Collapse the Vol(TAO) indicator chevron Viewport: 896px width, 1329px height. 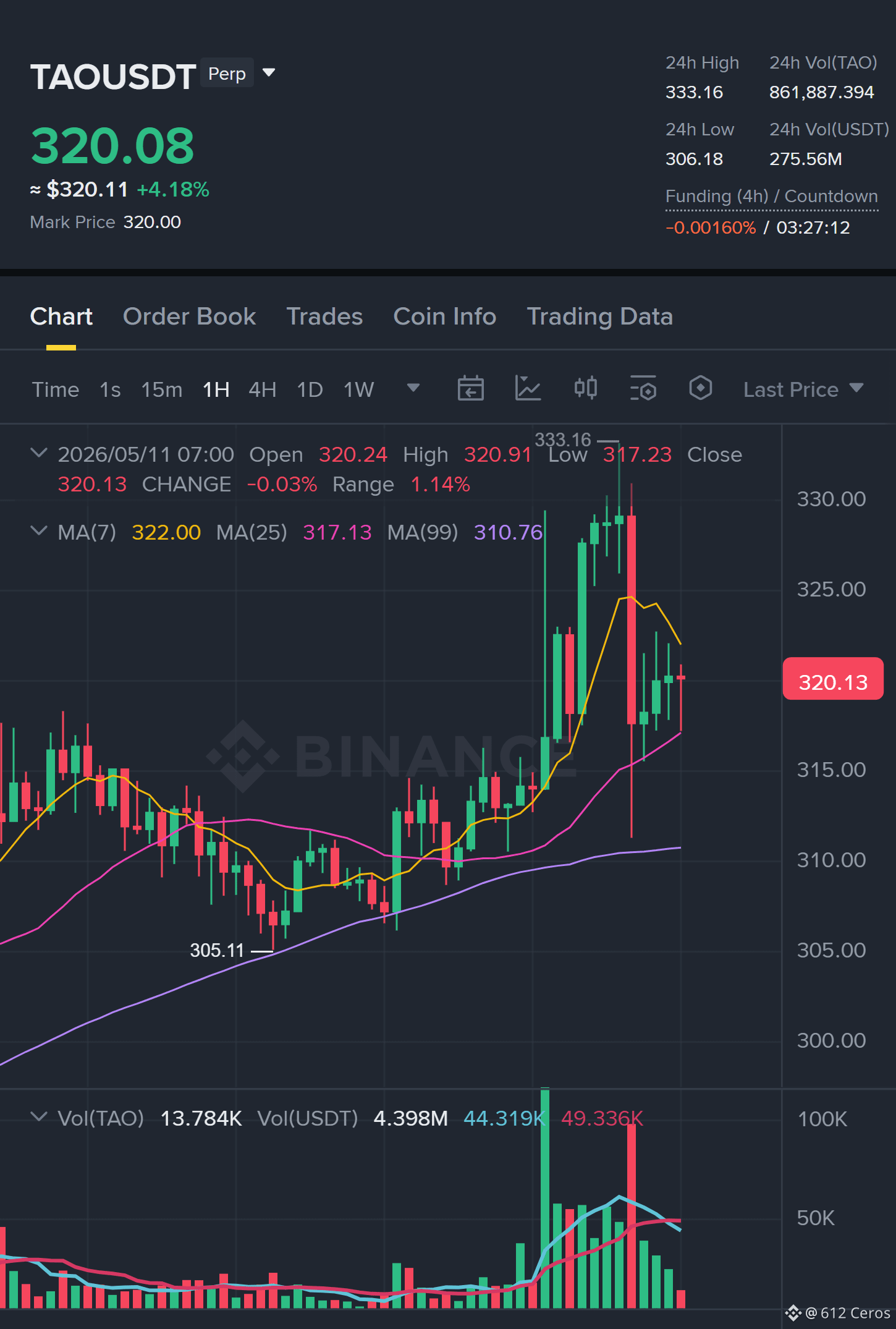[x=38, y=1117]
